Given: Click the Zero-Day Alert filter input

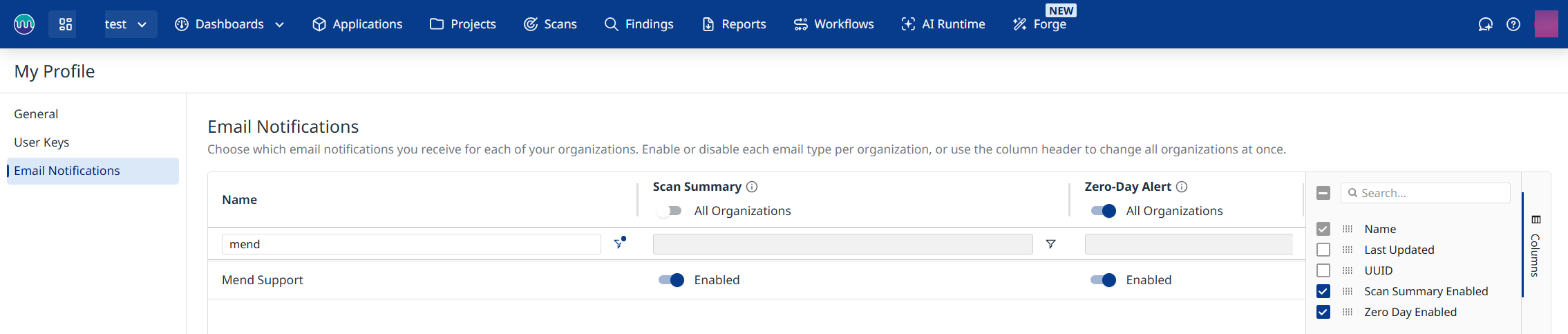Looking at the screenshot, I should point(1189,244).
